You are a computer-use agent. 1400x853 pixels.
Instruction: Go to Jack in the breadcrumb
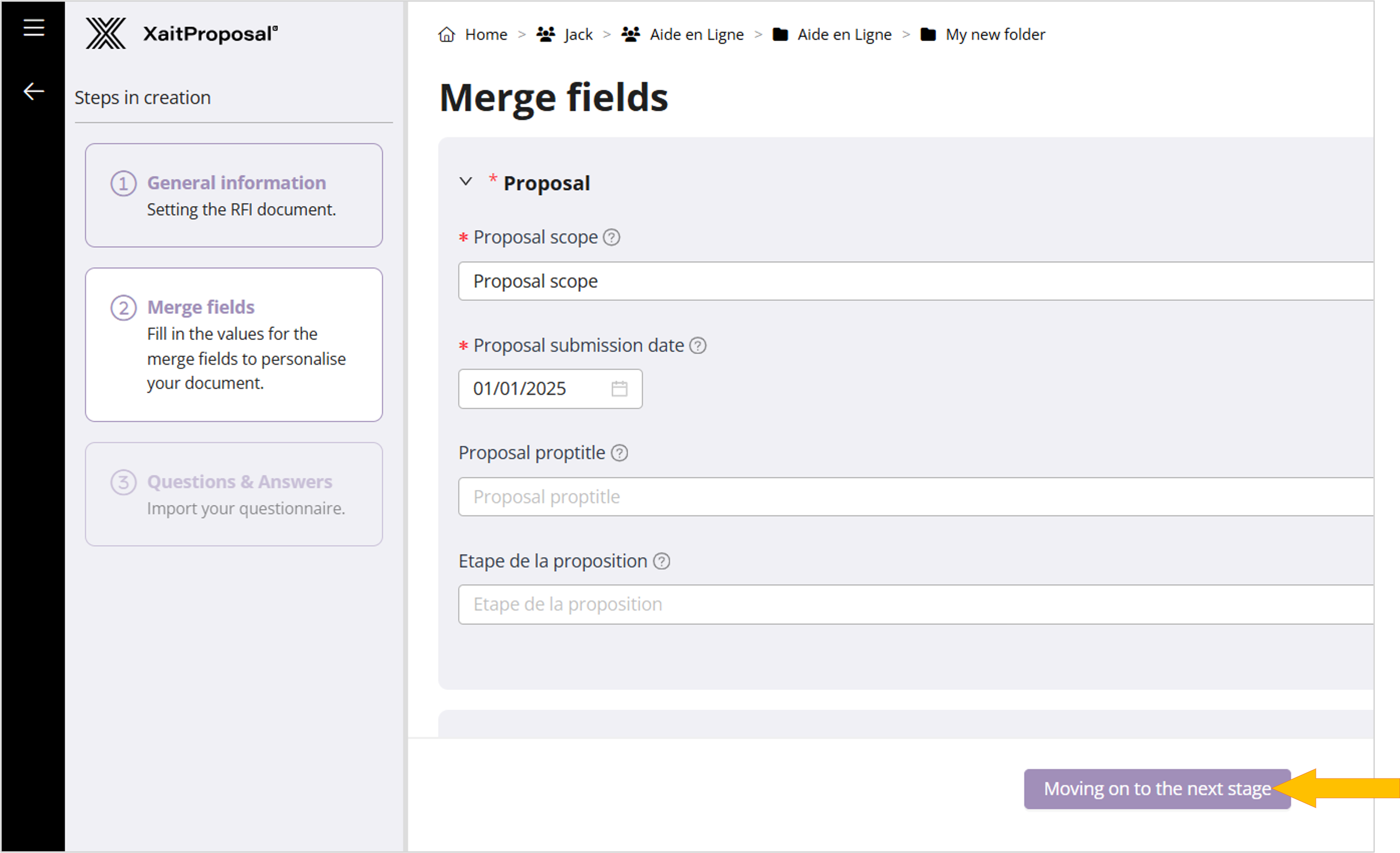[578, 35]
